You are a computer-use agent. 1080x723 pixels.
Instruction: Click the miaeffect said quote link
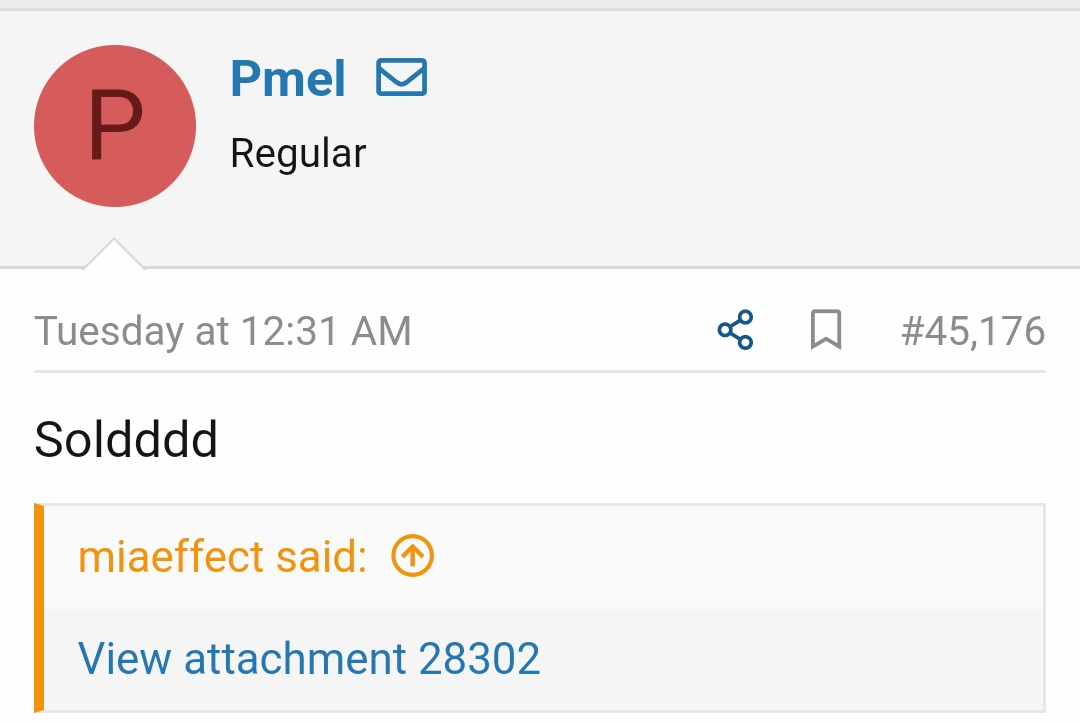coord(222,557)
